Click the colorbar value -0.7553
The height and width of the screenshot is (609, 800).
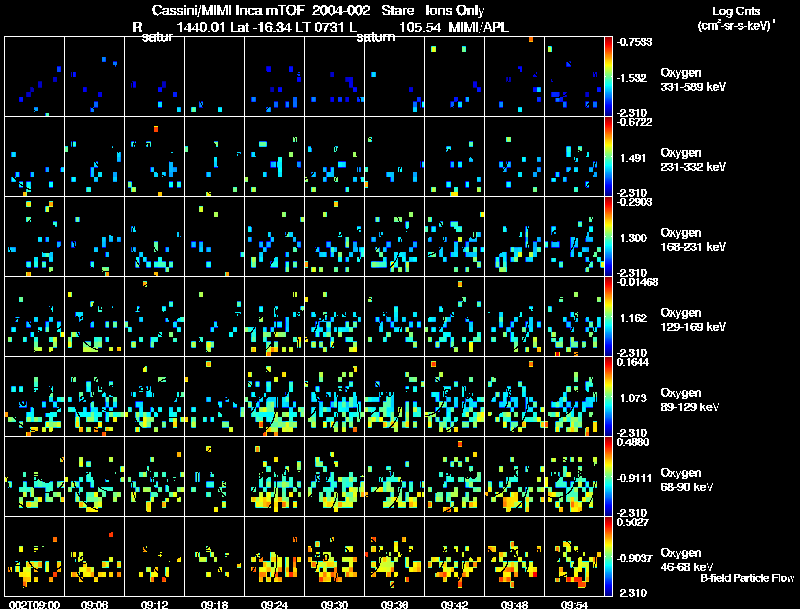(x=634, y=42)
